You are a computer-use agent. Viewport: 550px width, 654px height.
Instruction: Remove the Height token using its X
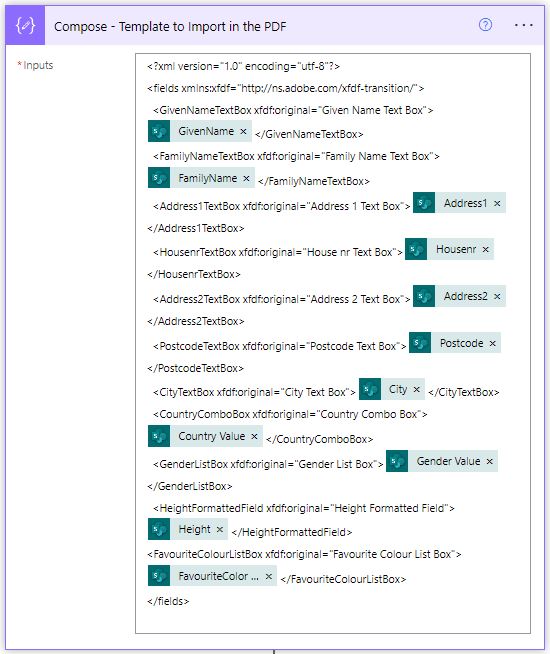tap(220, 529)
